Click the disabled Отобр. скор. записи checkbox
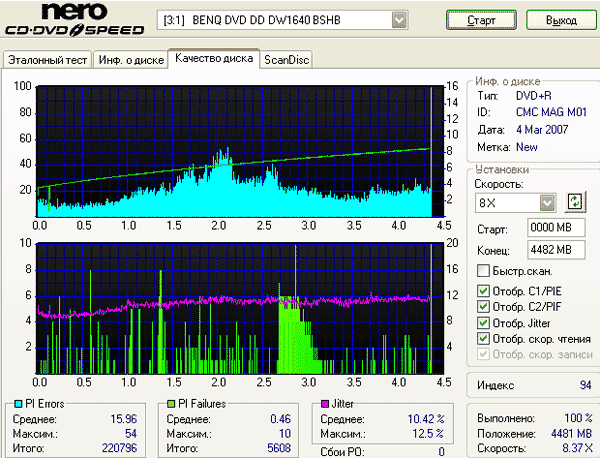Viewport: 600px width, 458px height. pos(483,354)
